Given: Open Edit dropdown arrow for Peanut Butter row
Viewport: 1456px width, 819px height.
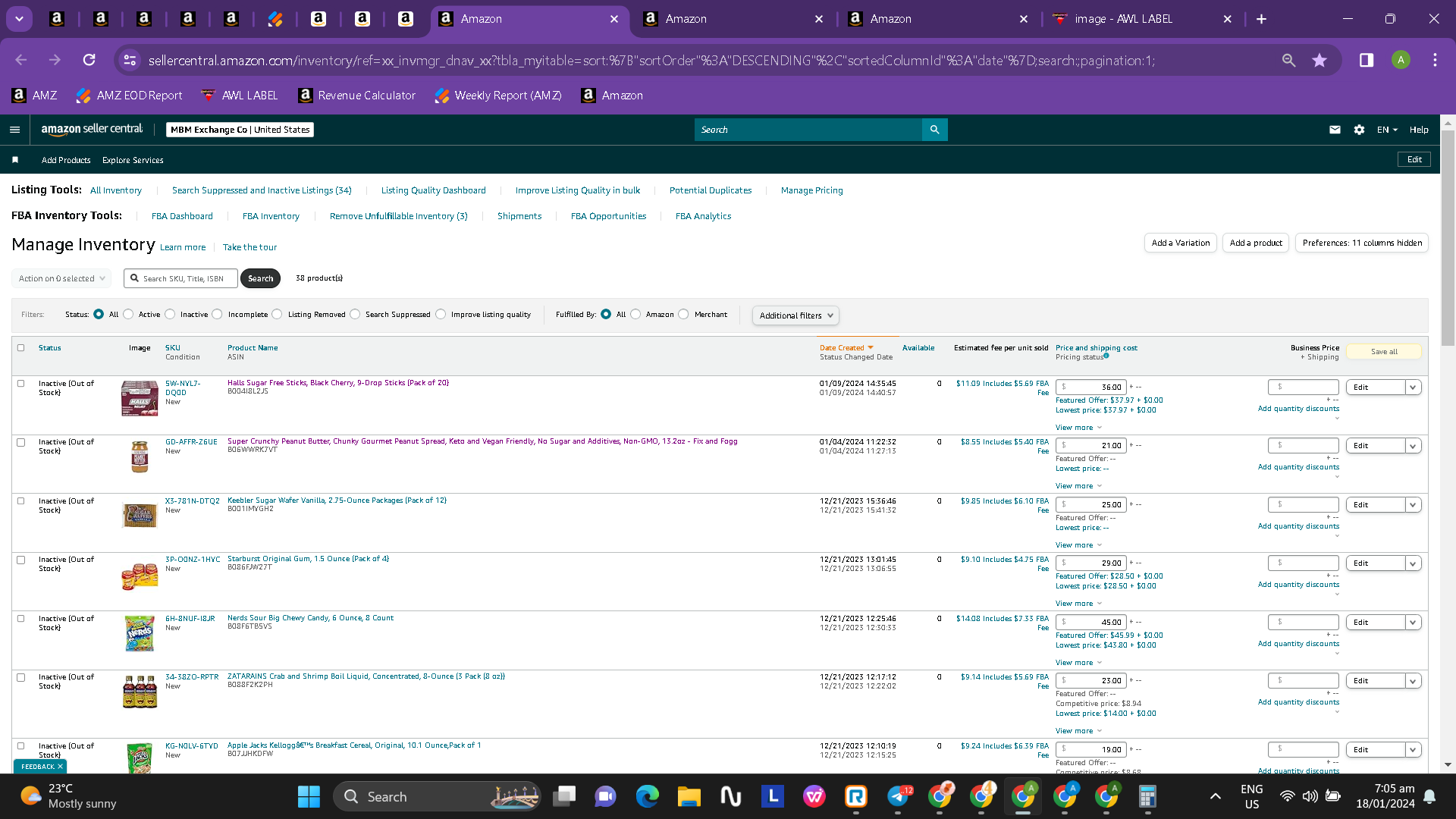Looking at the screenshot, I should coord(1413,446).
